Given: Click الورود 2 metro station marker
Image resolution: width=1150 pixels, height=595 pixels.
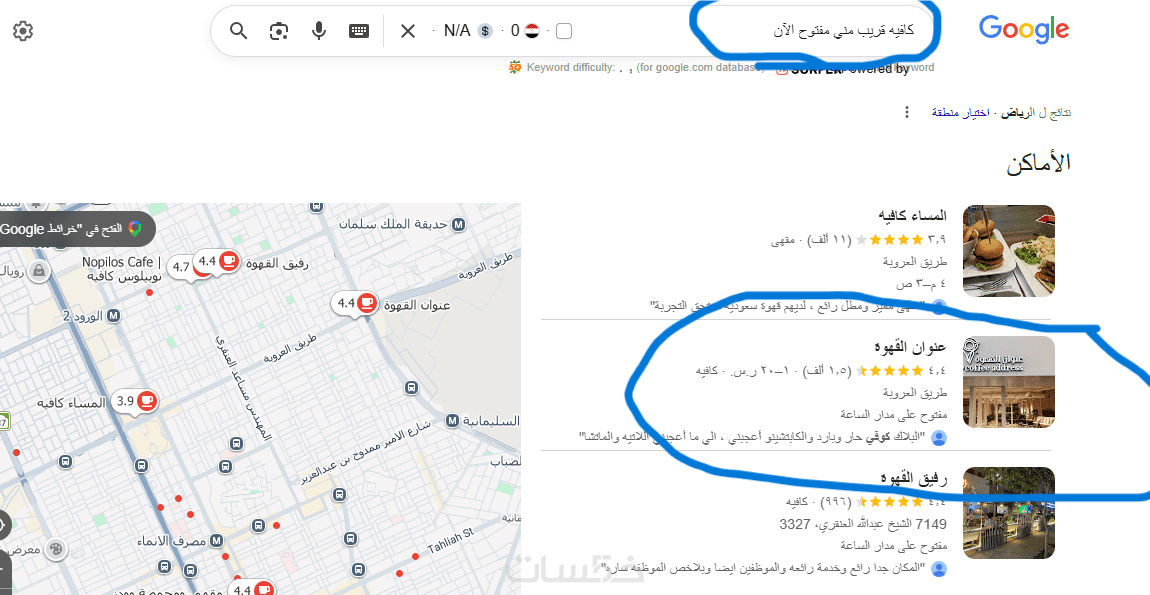Looking at the screenshot, I should click(x=114, y=316).
